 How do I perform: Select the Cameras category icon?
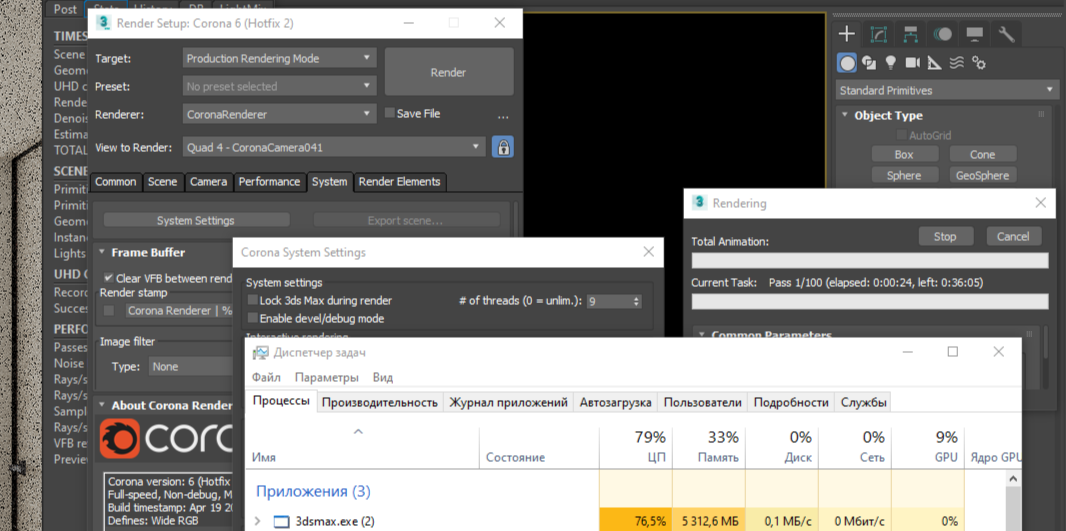[912, 63]
